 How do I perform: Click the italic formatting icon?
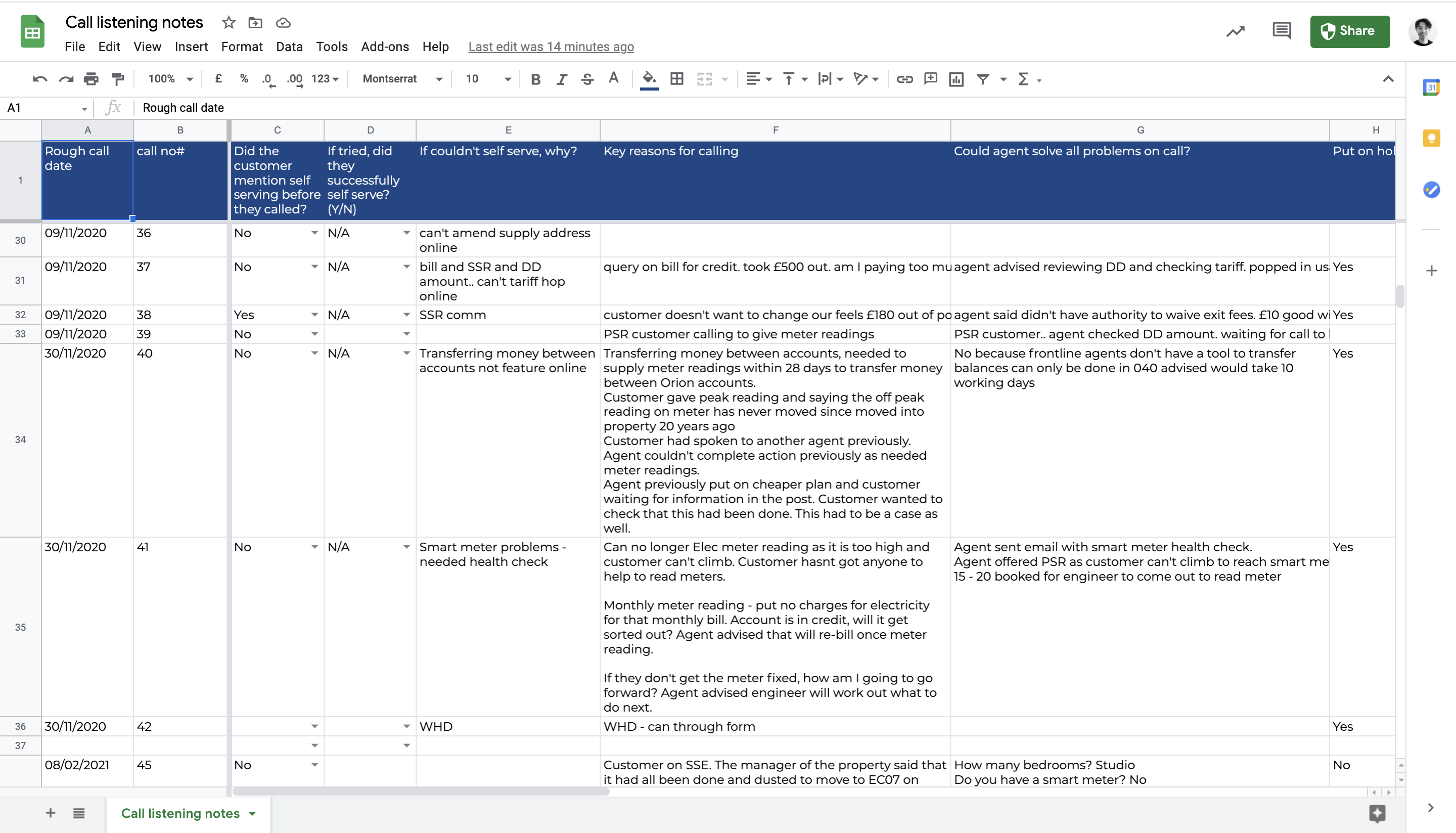[x=561, y=79]
